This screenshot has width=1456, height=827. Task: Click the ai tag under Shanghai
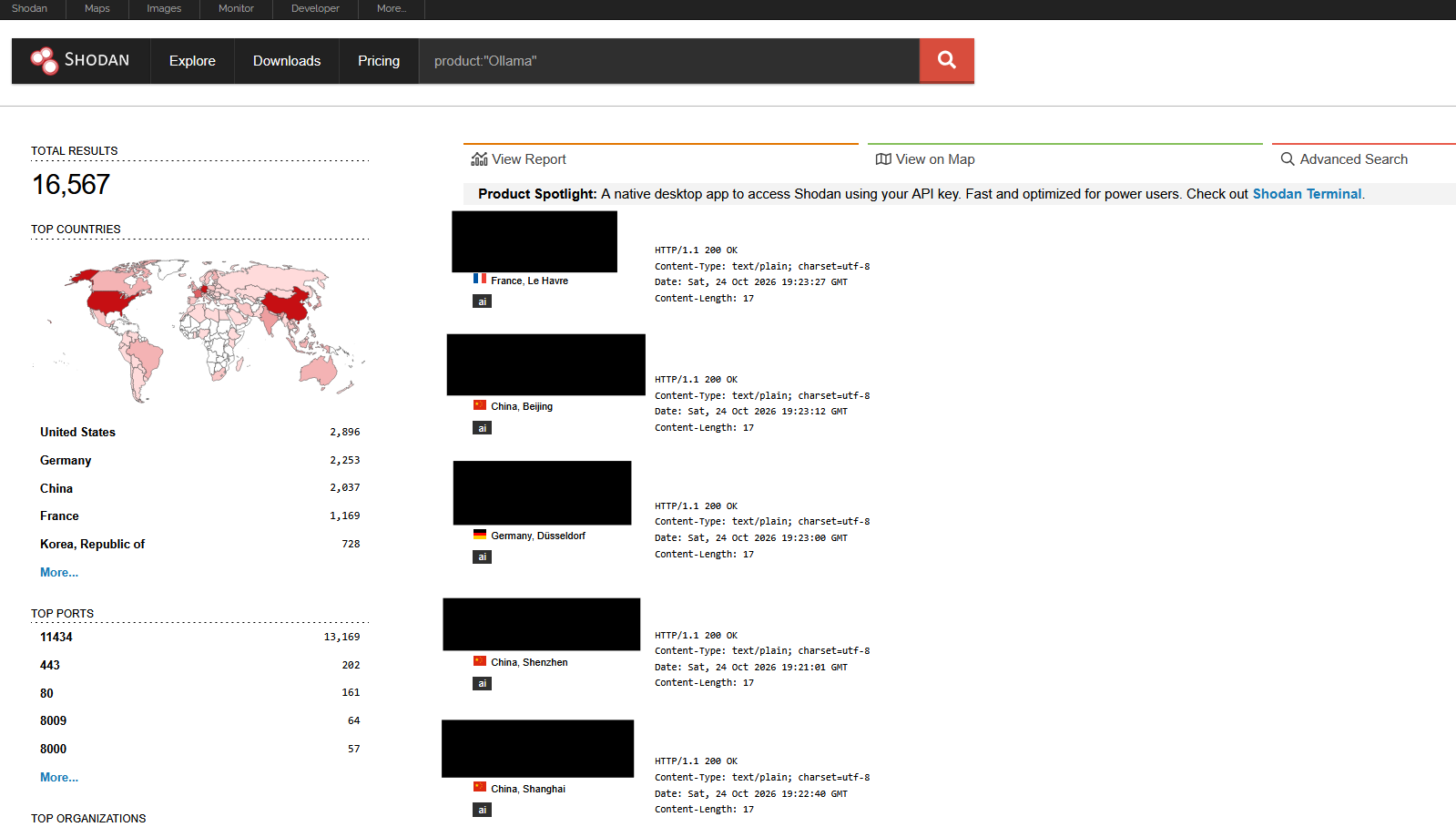click(x=483, y=810)
